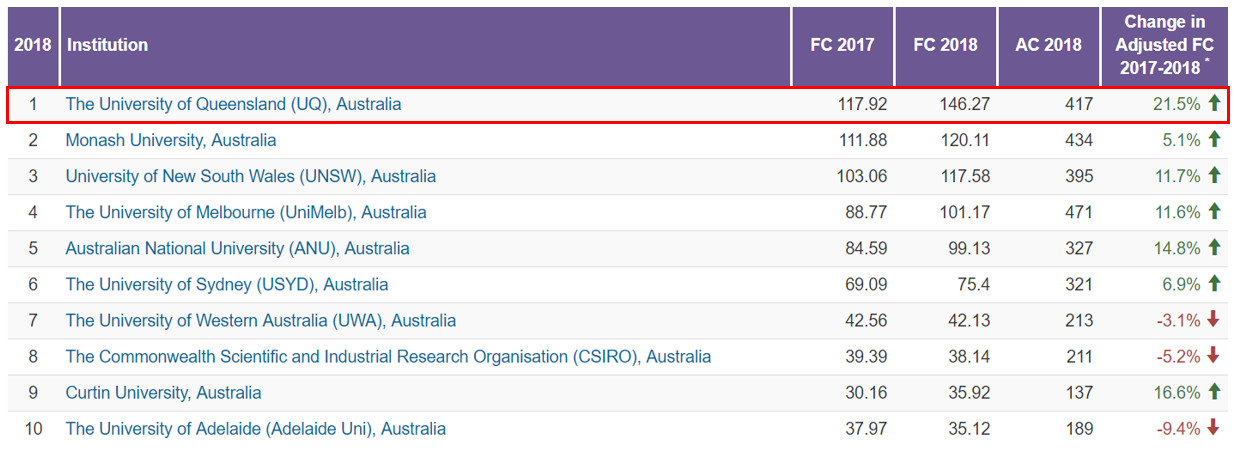Sort by the Institution column header
1235x458 pixels.
pos(107,45)
